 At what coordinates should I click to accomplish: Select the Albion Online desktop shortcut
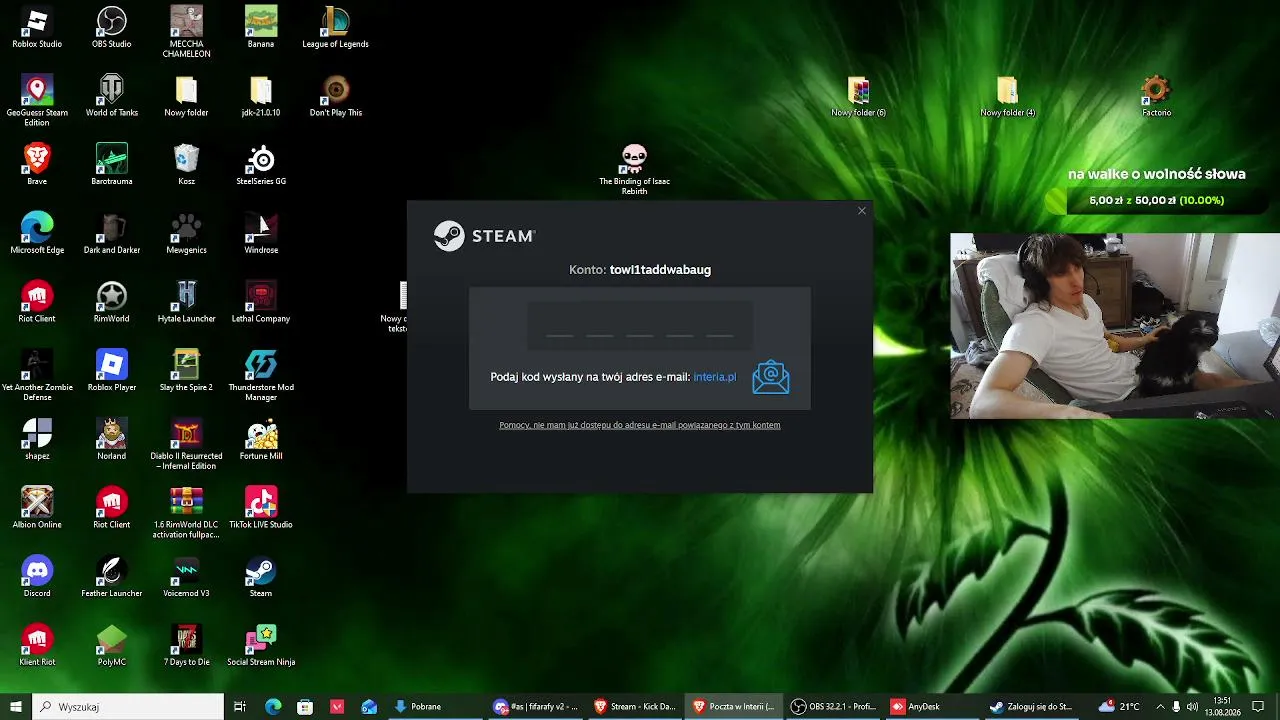[x=37, y=509]
